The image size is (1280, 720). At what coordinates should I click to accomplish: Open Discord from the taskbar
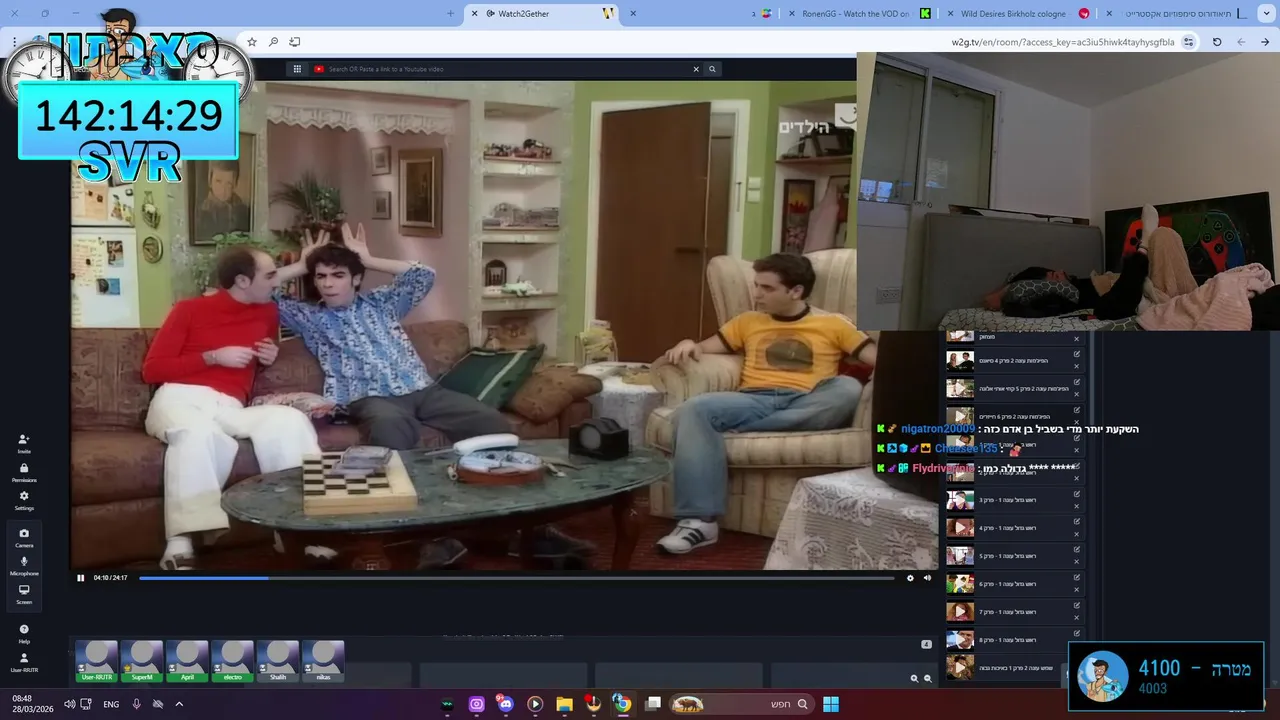click(505, 704)
